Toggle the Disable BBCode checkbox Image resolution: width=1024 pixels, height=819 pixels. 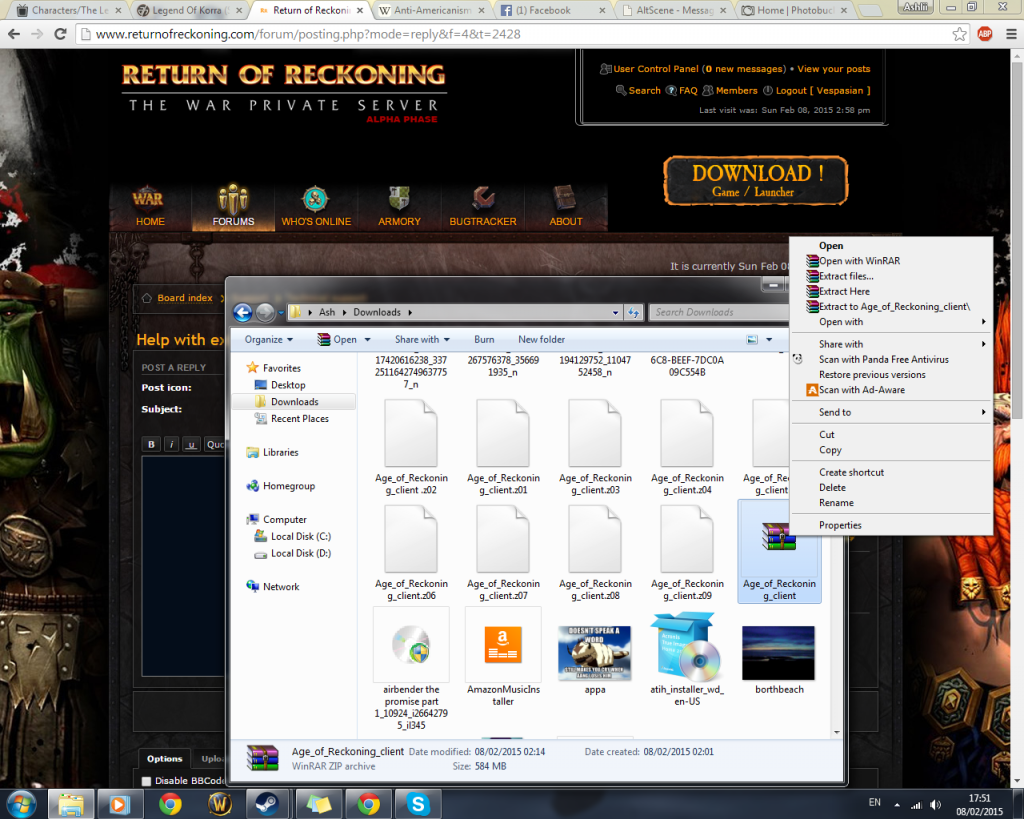pos(146,781)
